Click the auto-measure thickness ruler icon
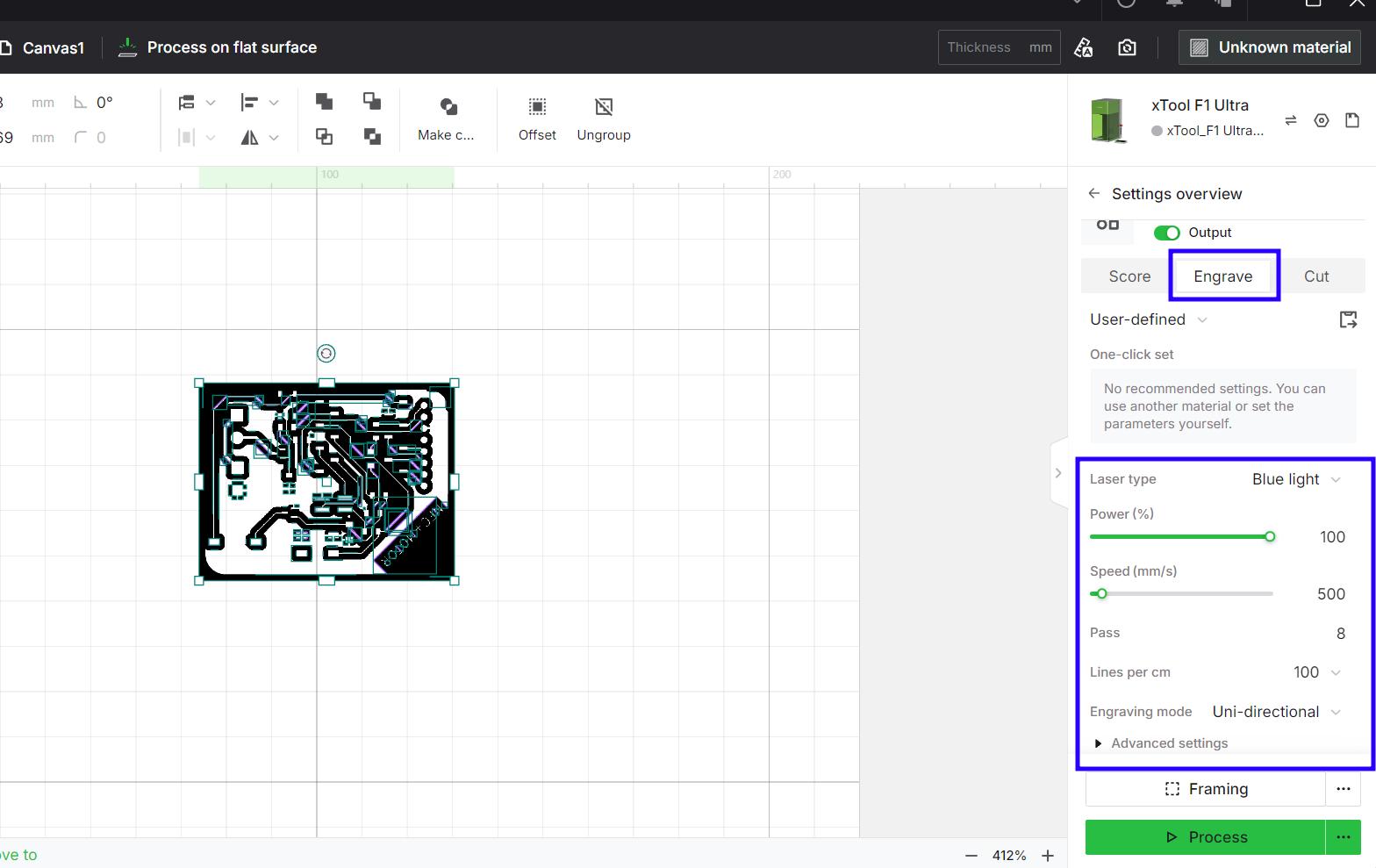Viewport: 1376px width, 868px height. click(1084, 47)
